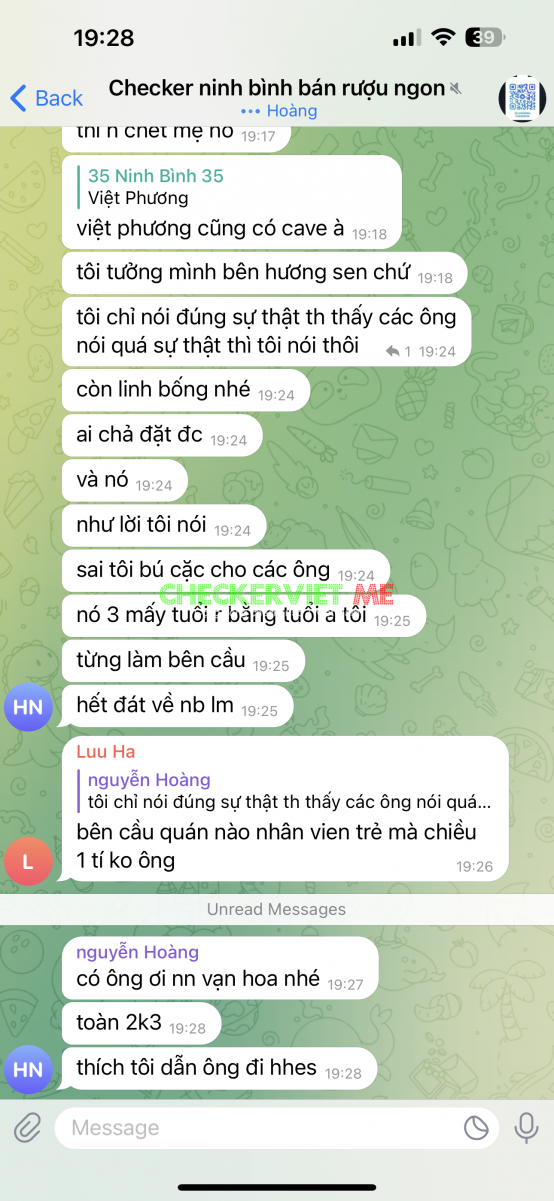Select message 'thích tôi dẫn ông đi hhes'
Image resolution: width=554 pixels, height=1201 pixels.
pos(219,1069)
